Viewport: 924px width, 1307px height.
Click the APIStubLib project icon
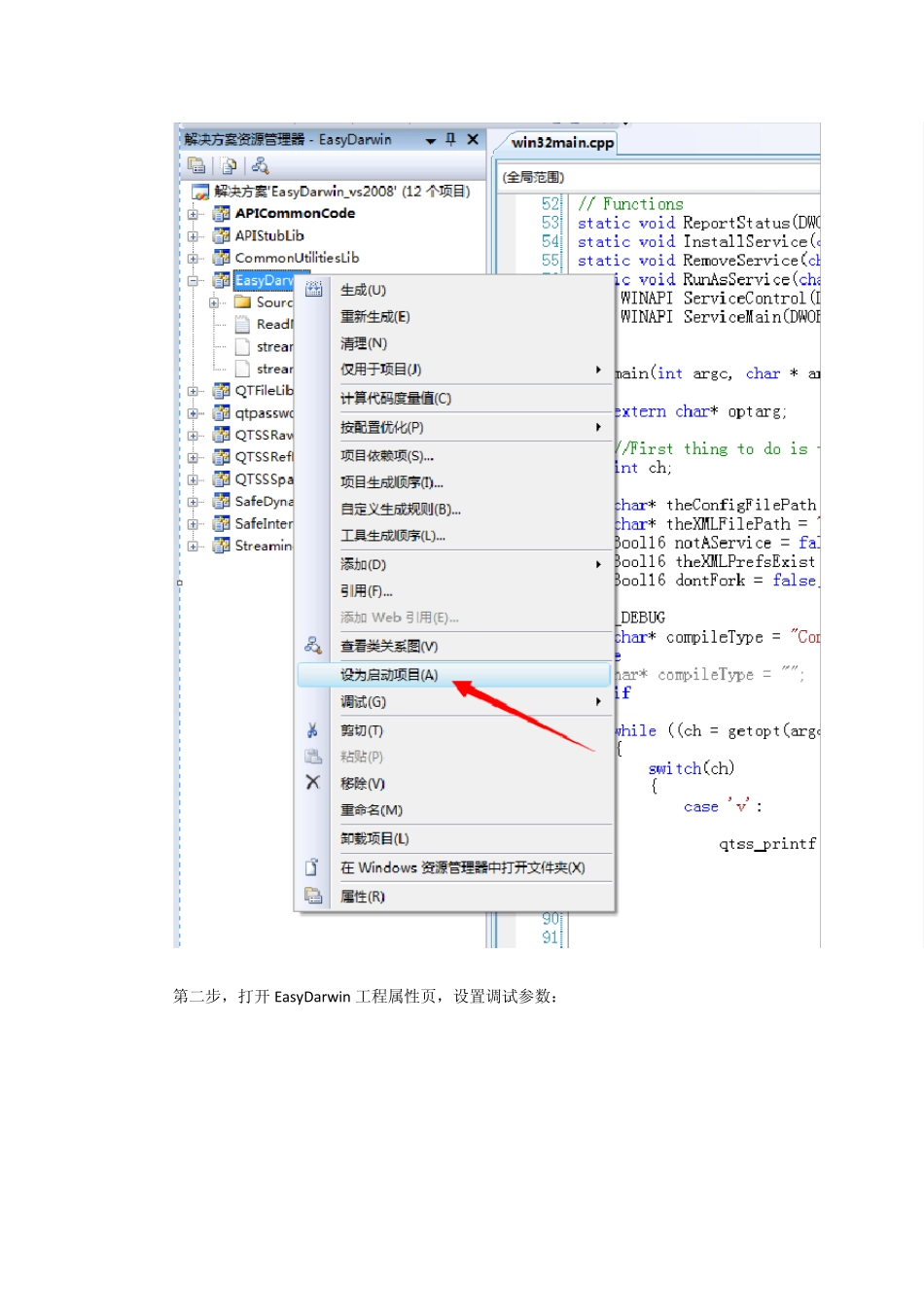222,235
